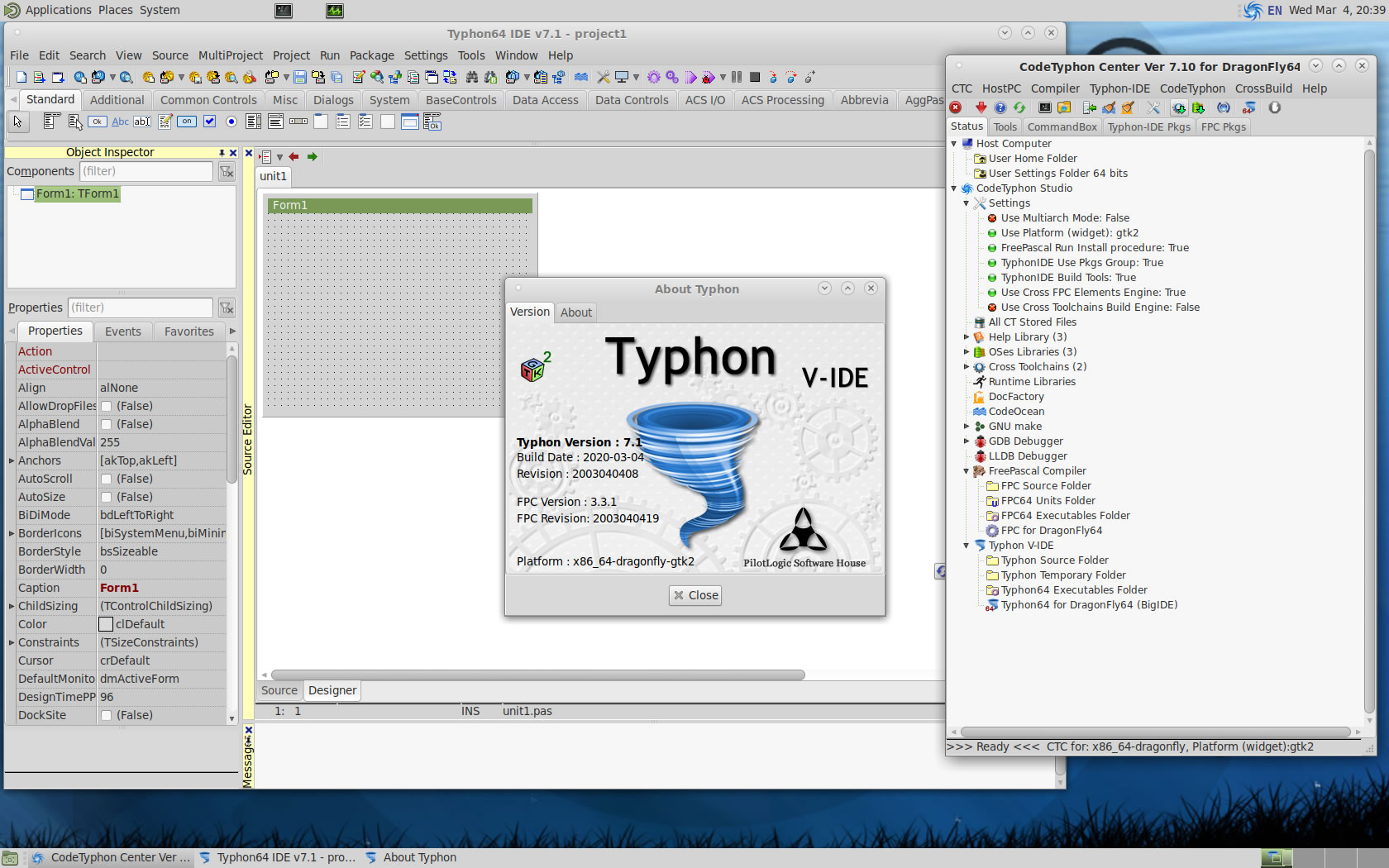Image resolution: width=1389 pixels, height=868 pixels.
Task: Select the pointer selection tool in palette
Action: click(17, 122)
